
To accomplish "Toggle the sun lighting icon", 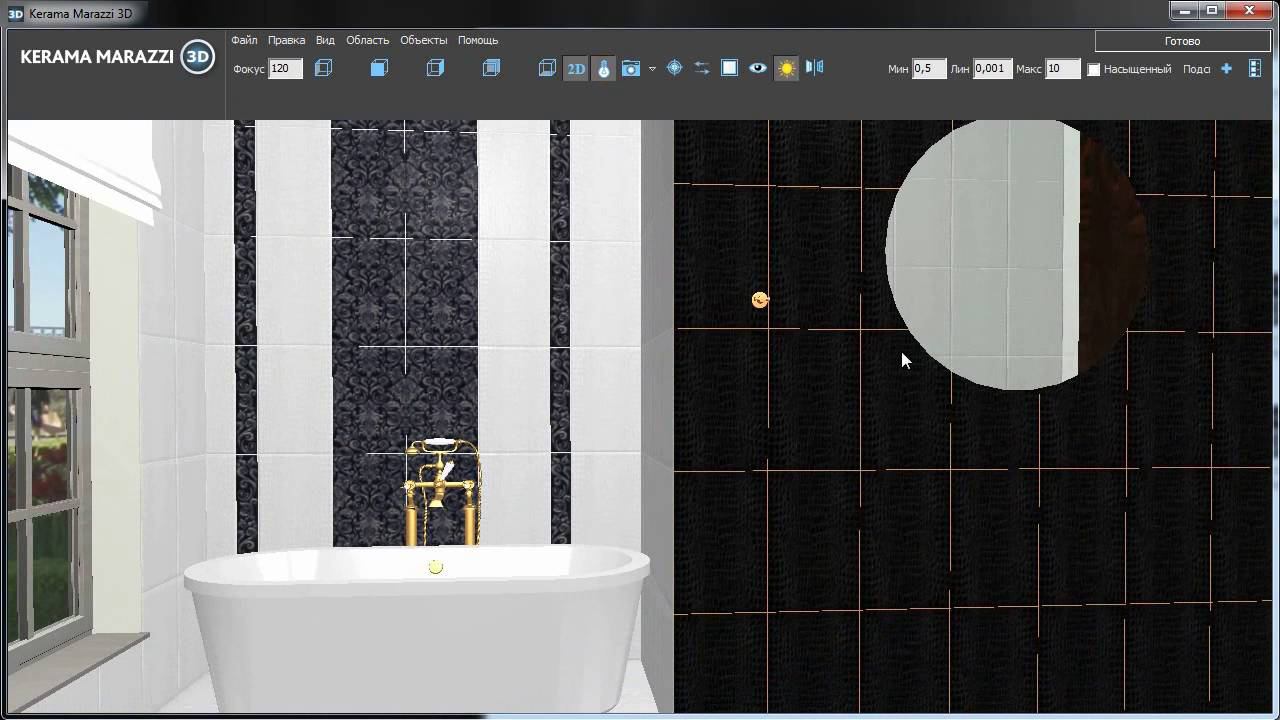I will pyautogui.click(x=787, y=69).
